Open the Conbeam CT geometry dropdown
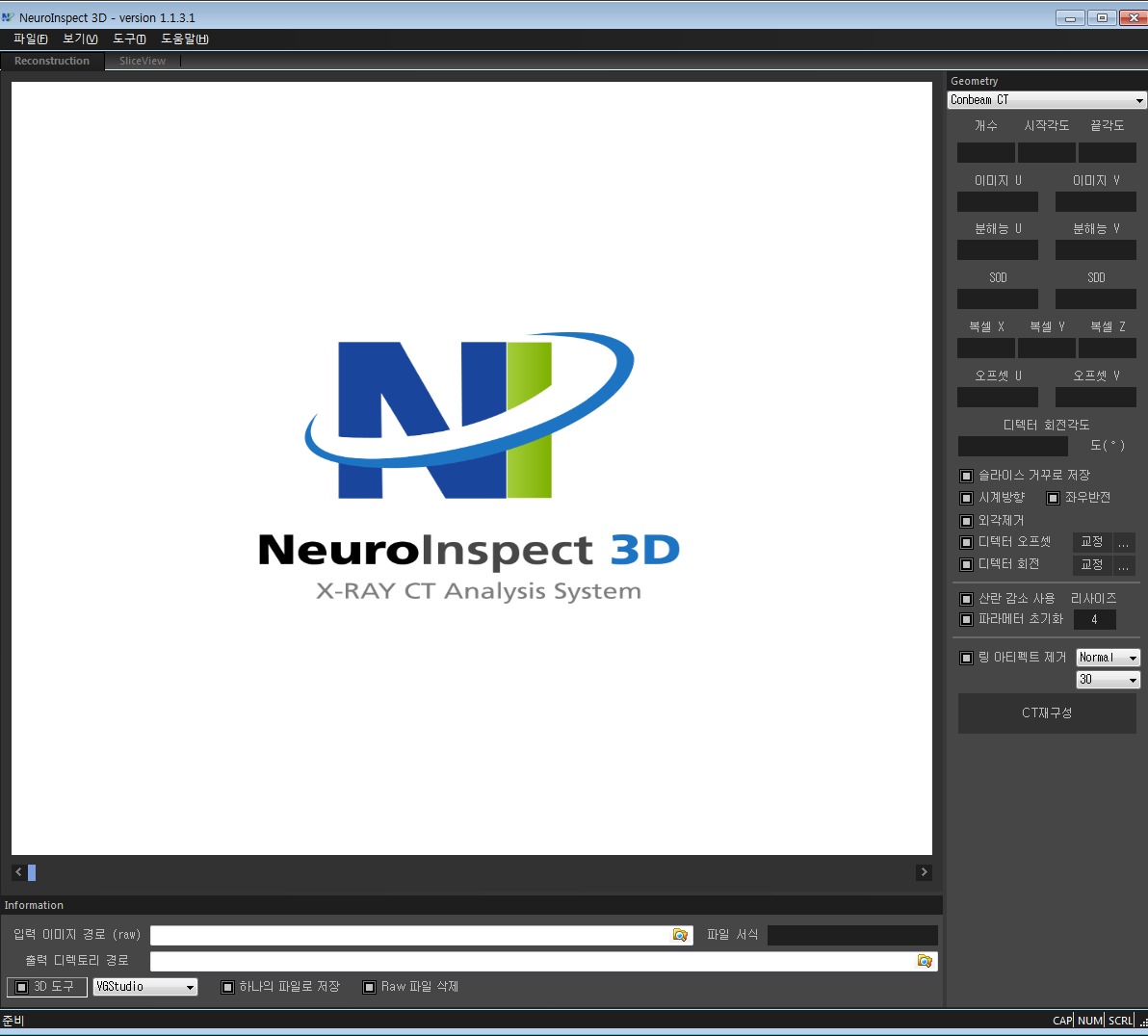Screen dimensions: 1148x1036 click(1047, 99)
